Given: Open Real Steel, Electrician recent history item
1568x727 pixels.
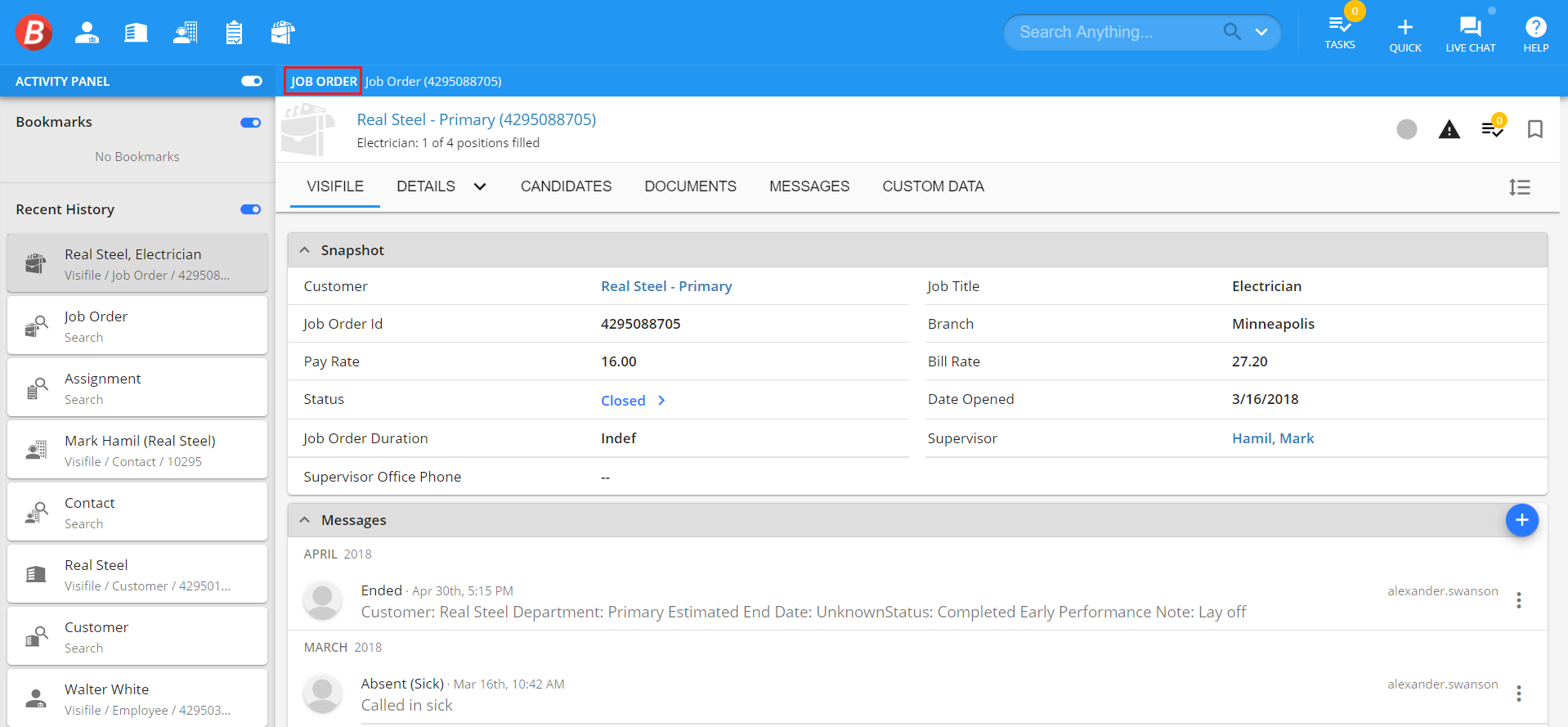Looking at the screenshot, I should tap(137, 263).
